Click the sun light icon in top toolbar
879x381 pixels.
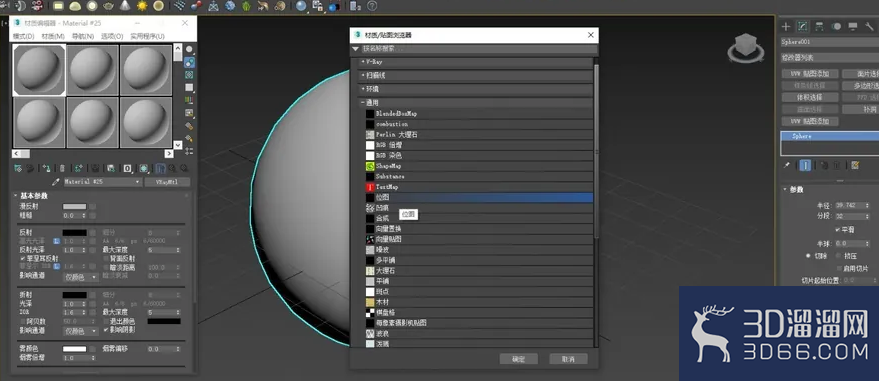[x=142, y=6]
